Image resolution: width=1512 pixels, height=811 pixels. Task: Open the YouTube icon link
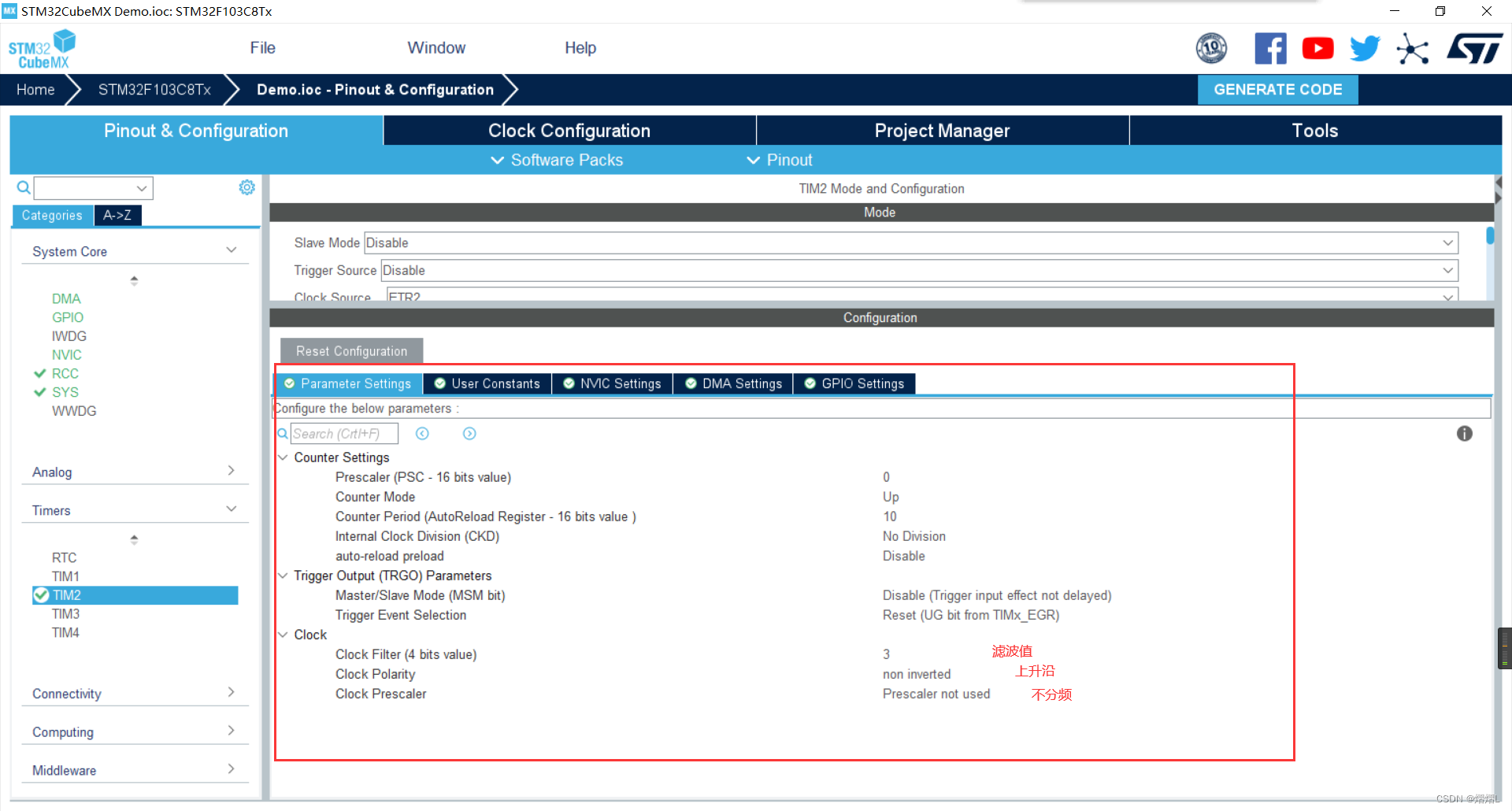click(x=1317, y=49)
